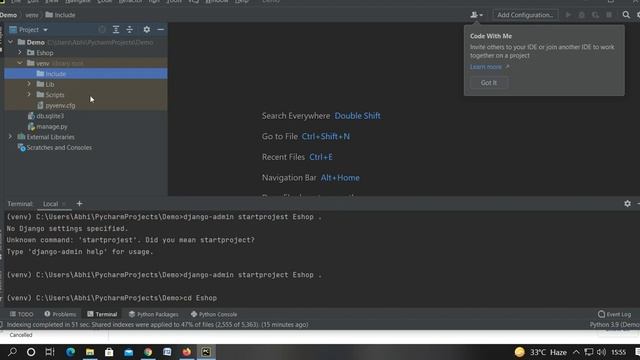Open the Python Console tab
The width and height of the screenshot is (640, 360).
(213, 314)
